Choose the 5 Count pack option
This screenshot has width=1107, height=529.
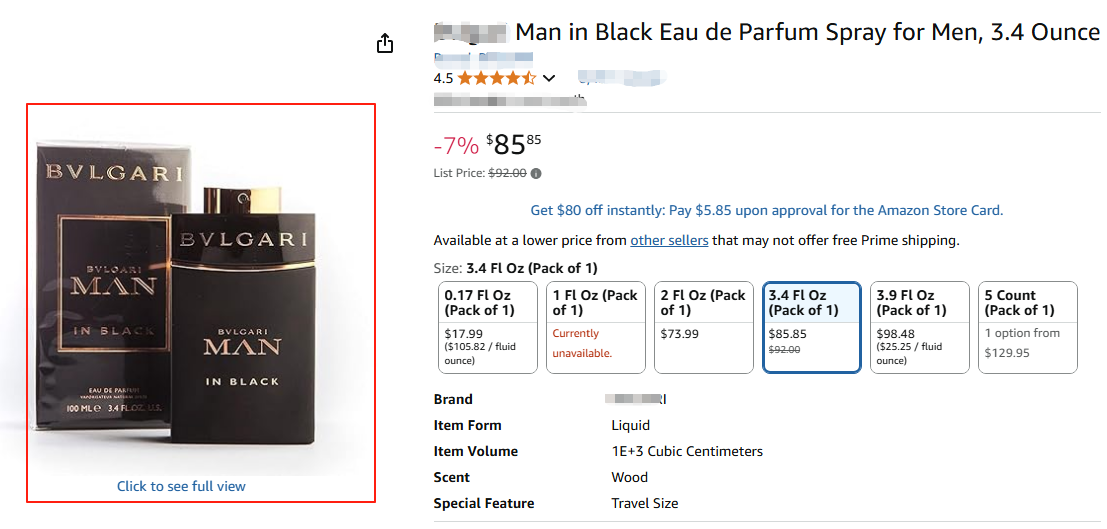pos(1027,327)
